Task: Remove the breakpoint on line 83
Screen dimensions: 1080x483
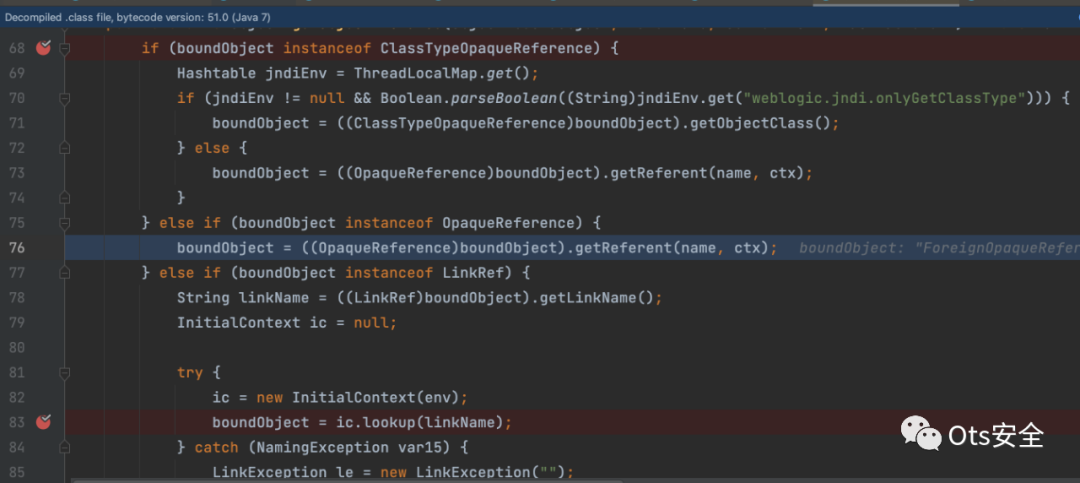Action: [x=43, y=422]
